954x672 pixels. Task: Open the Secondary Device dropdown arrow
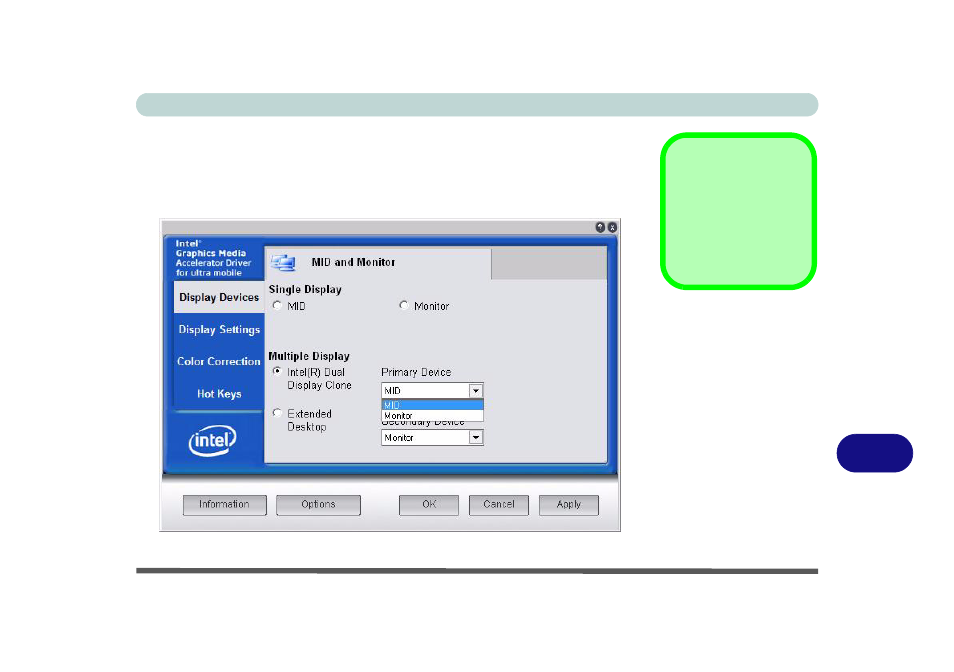(476, 437)
